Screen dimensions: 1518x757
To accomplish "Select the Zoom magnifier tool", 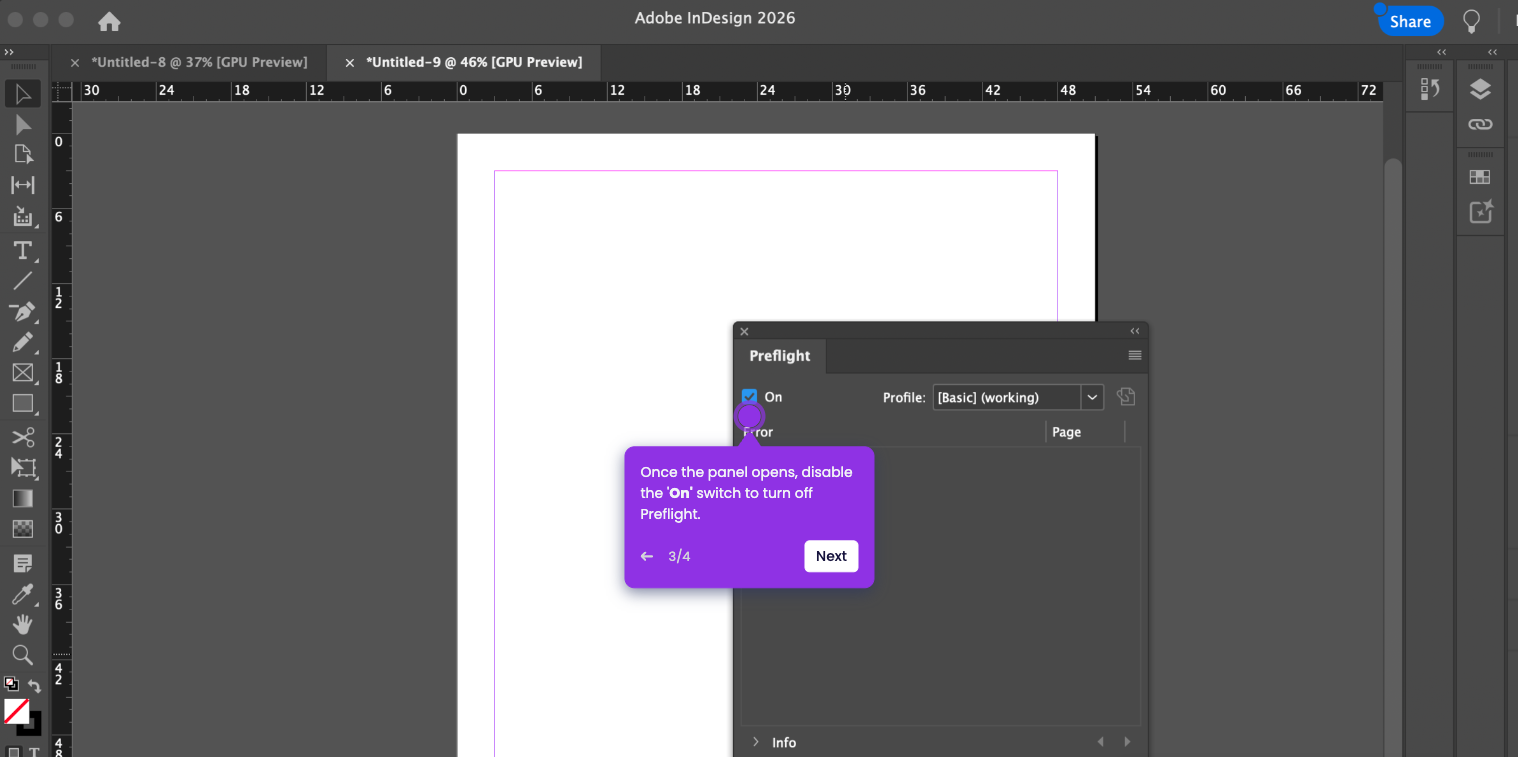I will (22, 655).
